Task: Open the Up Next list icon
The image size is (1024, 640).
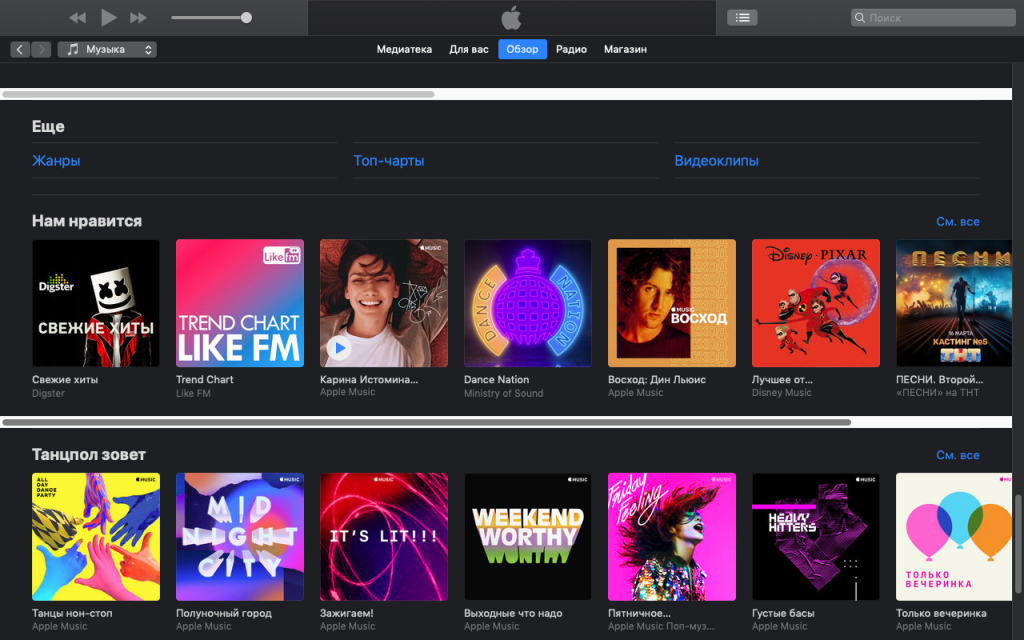Action: pyautogui.click(x=743, y=18)
